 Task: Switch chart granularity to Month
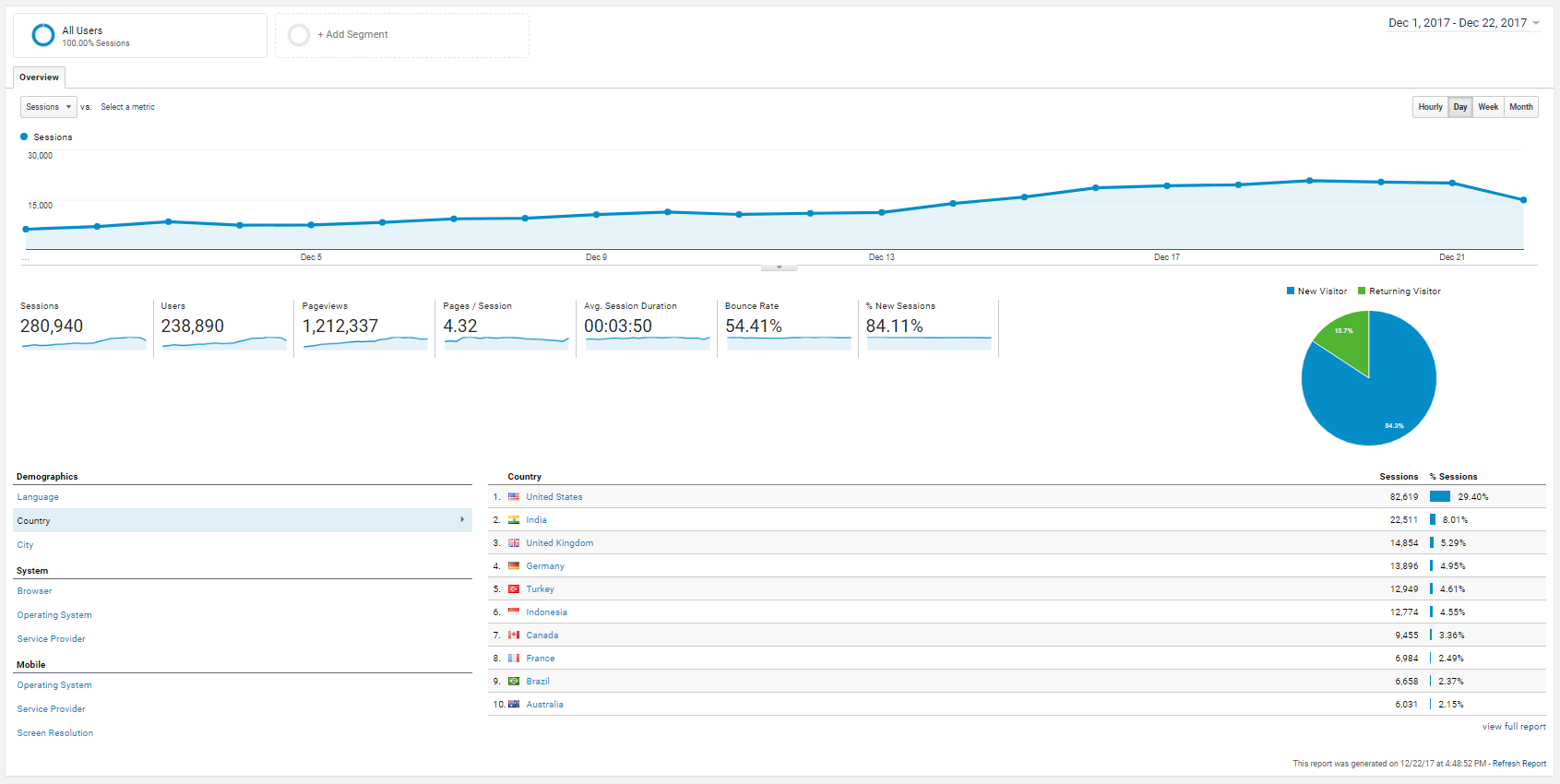[1521, 107]
